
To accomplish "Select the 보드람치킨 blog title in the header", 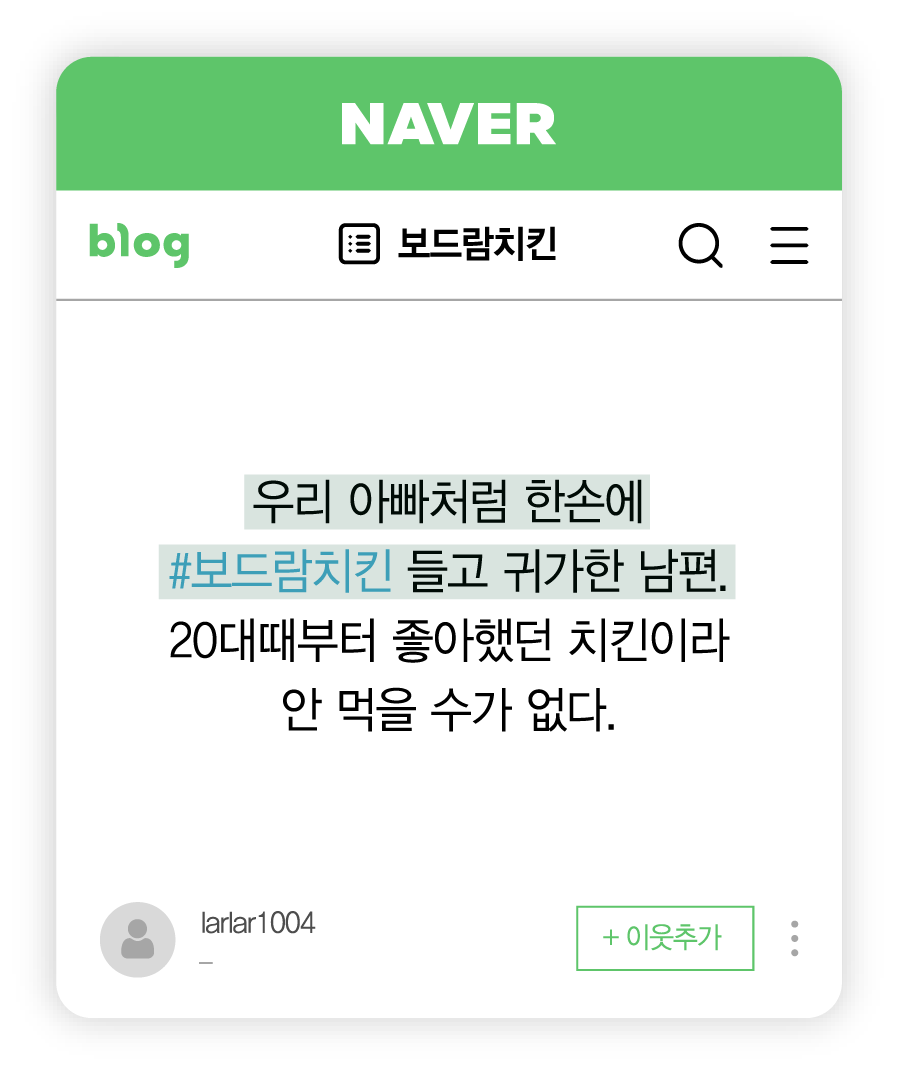I will pyautogui.click(x=478, y=244).
